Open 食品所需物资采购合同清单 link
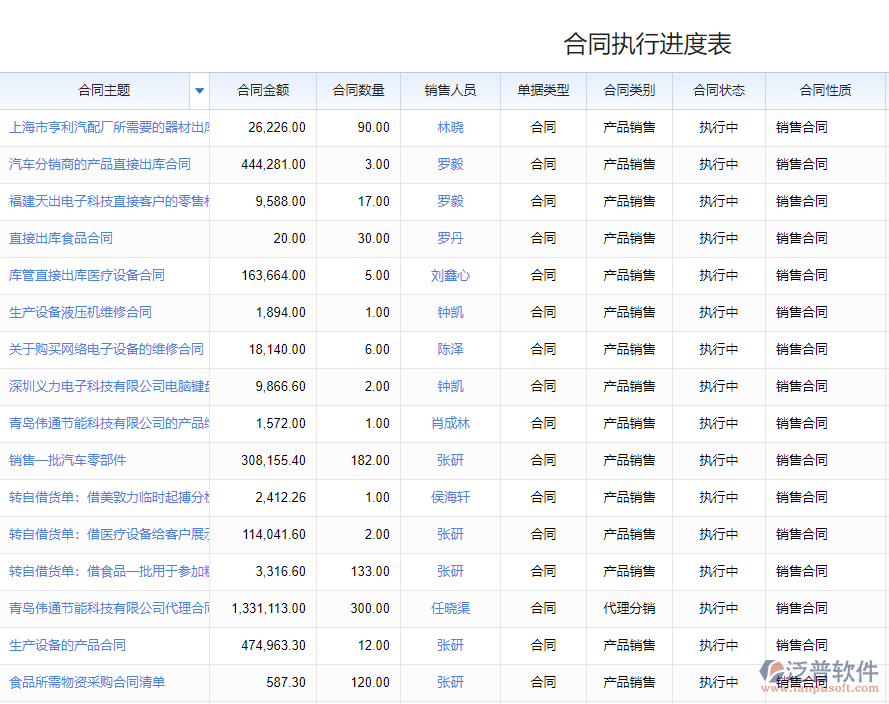This screenshot has width=889, height=704. click(87, 682)
